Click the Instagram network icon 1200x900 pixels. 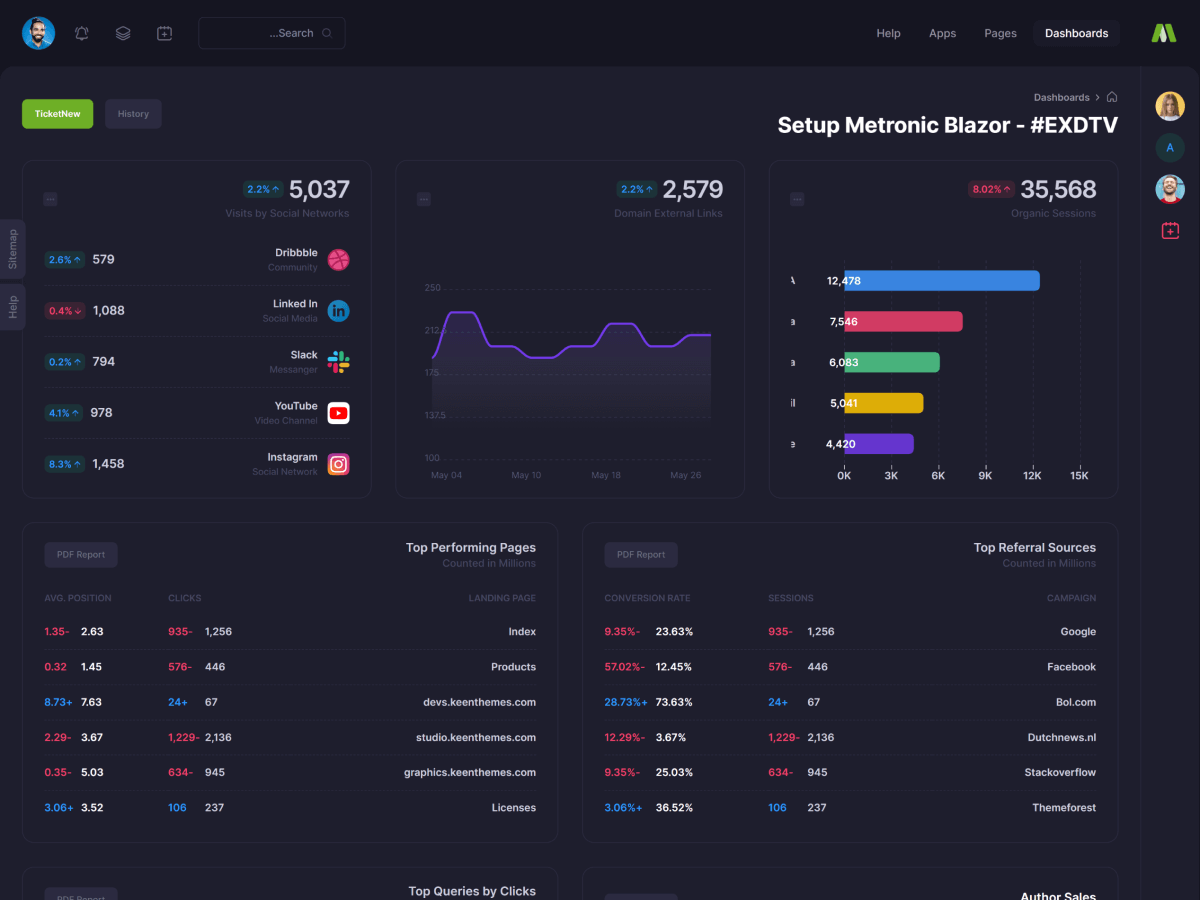pos(339,464)
